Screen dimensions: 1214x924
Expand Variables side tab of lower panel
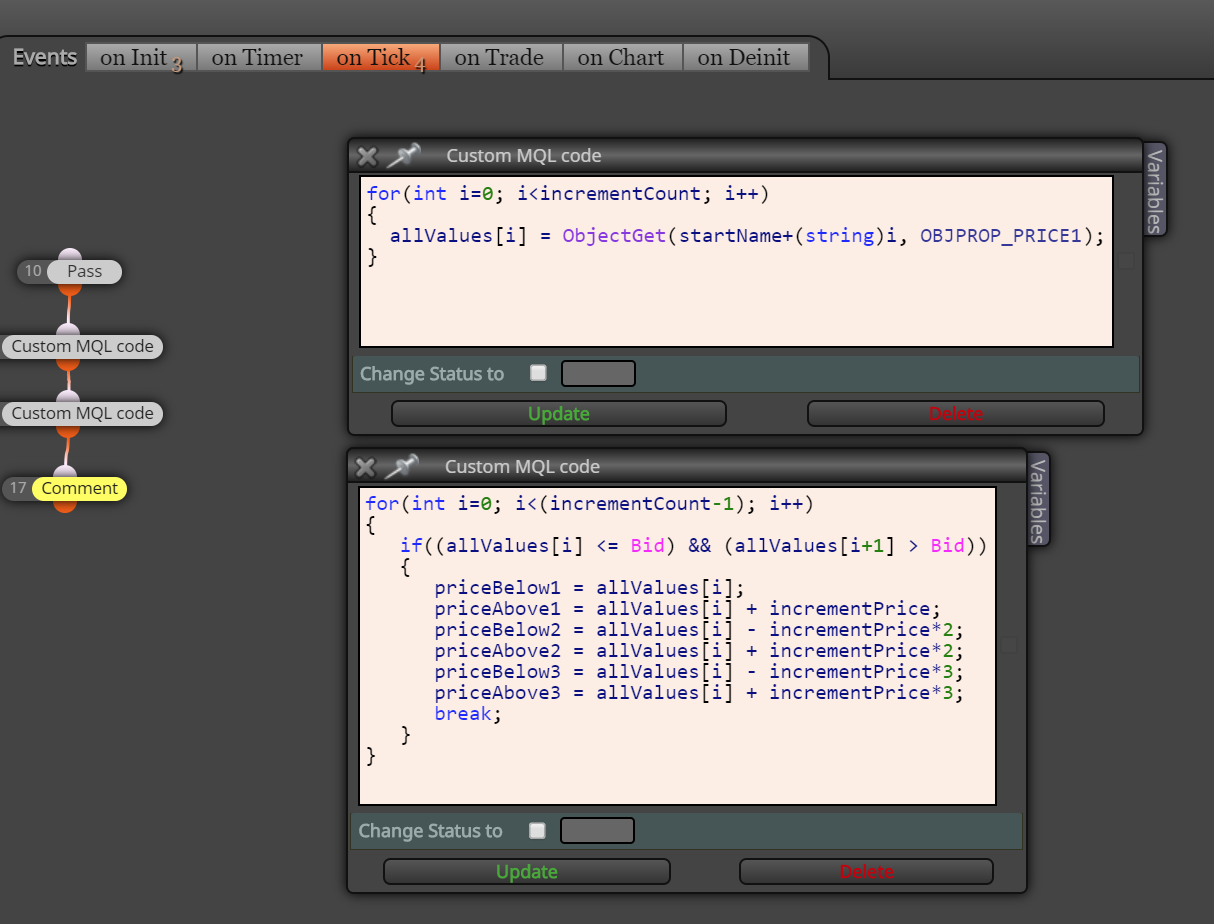point(1039,500)
